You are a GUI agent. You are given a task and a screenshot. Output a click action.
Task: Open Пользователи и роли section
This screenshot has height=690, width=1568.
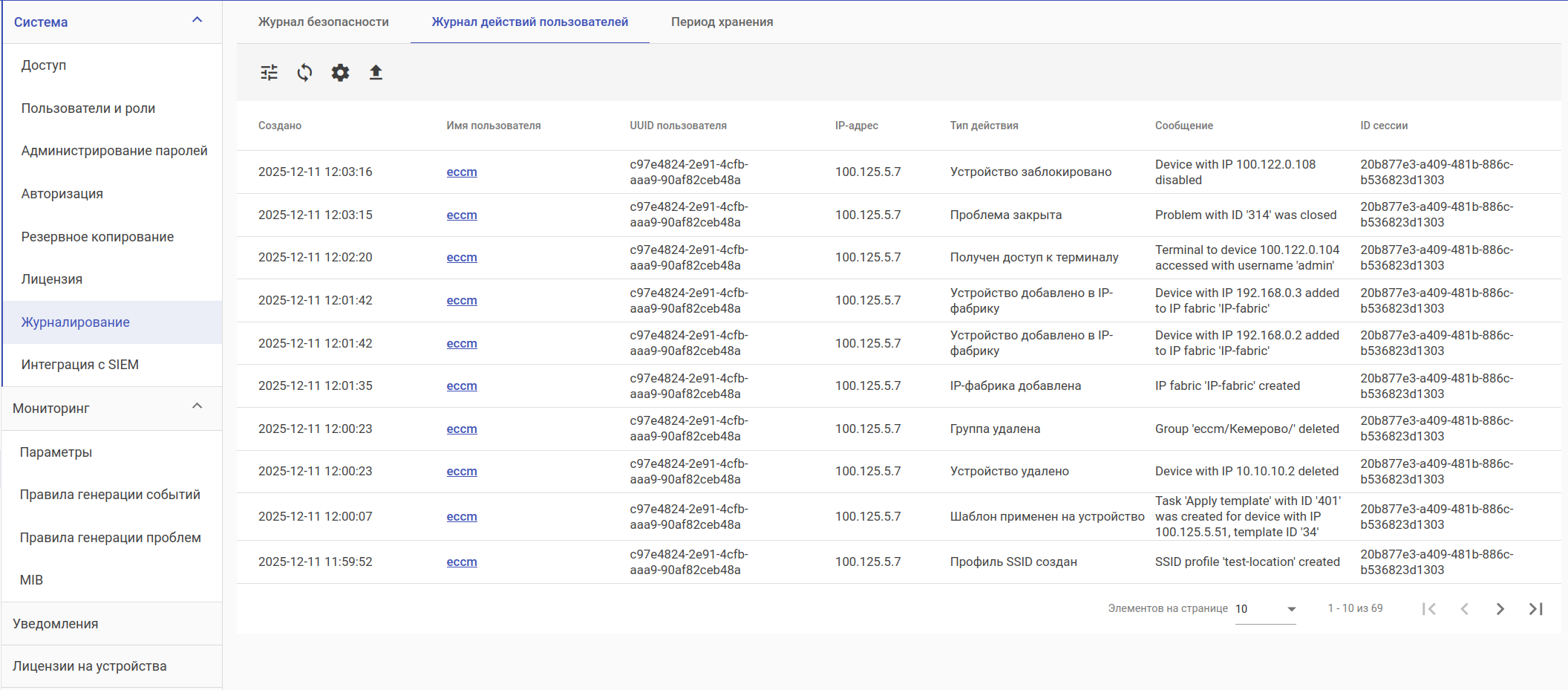click(88, 108)
